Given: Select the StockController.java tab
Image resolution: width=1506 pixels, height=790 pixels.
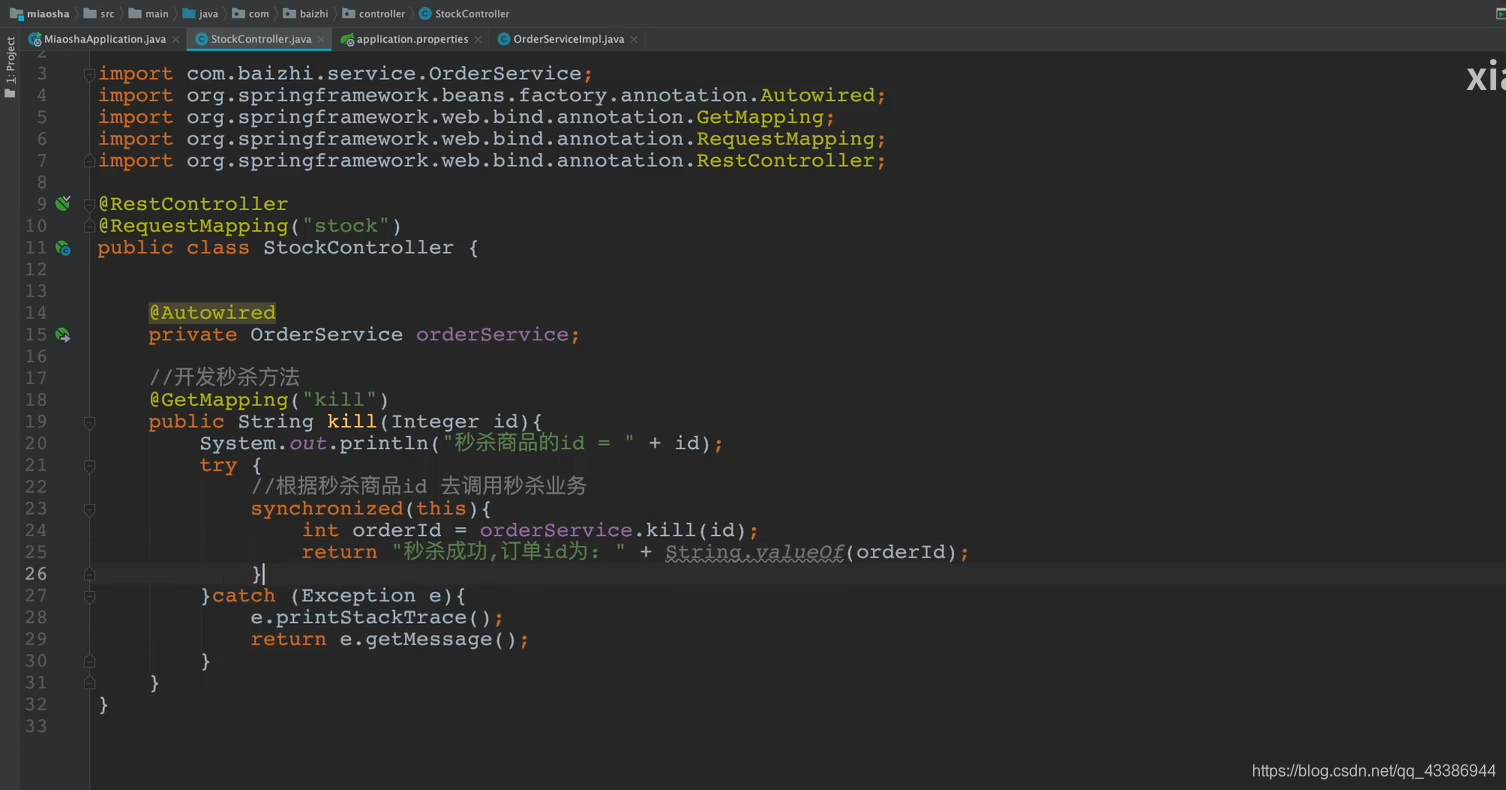Looking at the screenshot, I should point(261,39).
